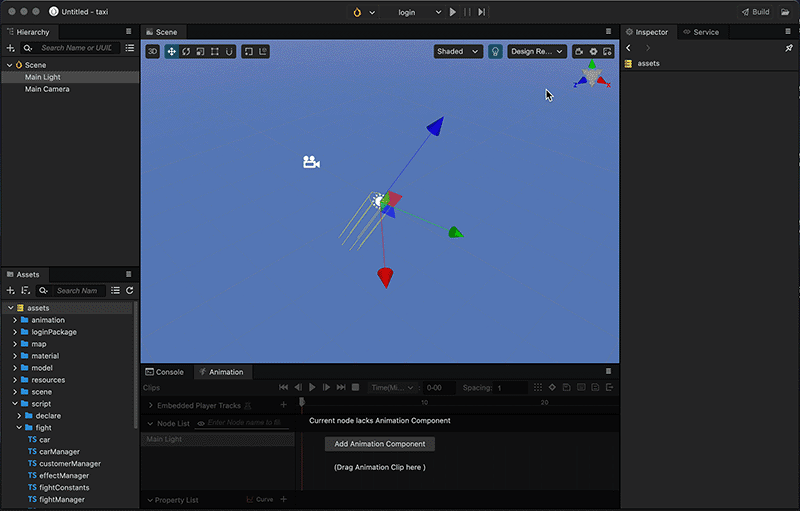The width and height of the screenshot is (800, 511).
Task: Click the timeline ruler at frame 10
Action: (x=423, y=402)
